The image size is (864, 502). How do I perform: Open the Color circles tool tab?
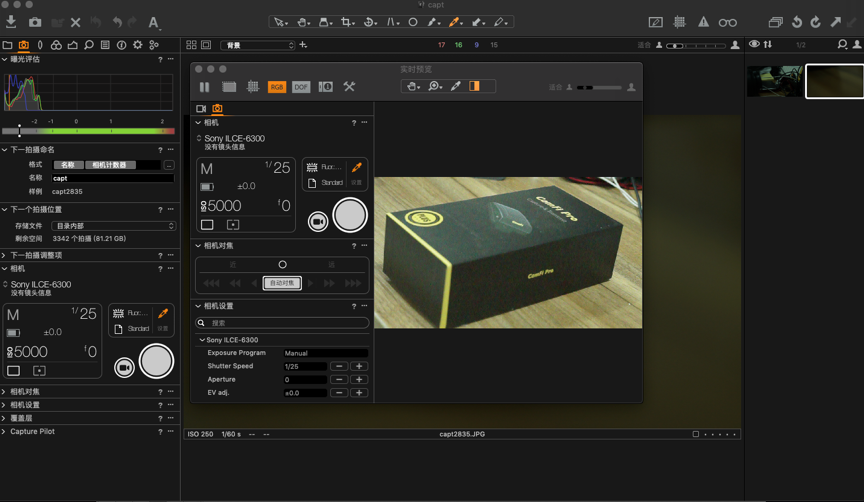[x=56, y=45]
